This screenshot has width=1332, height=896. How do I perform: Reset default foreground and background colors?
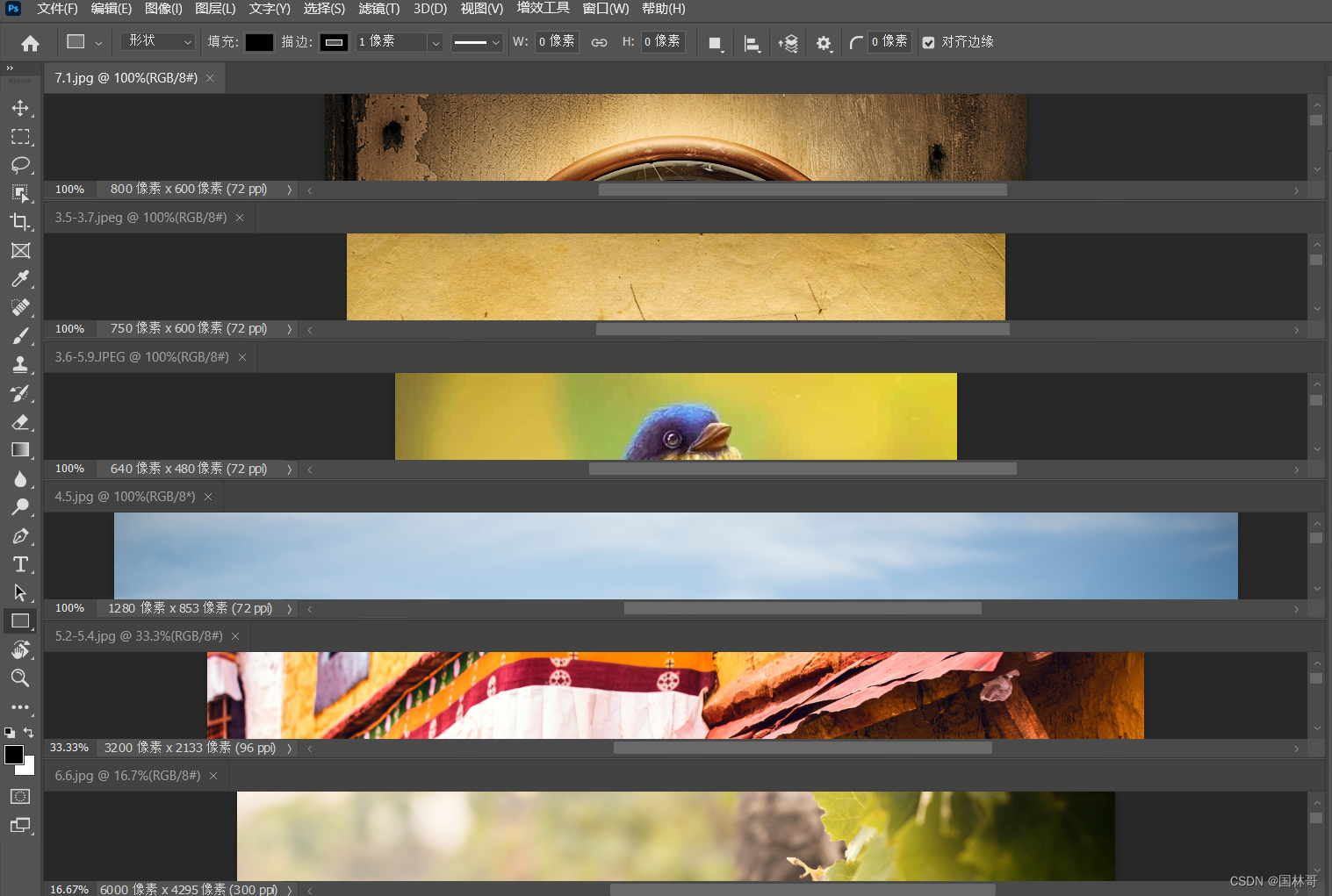[x=9, y=732]
